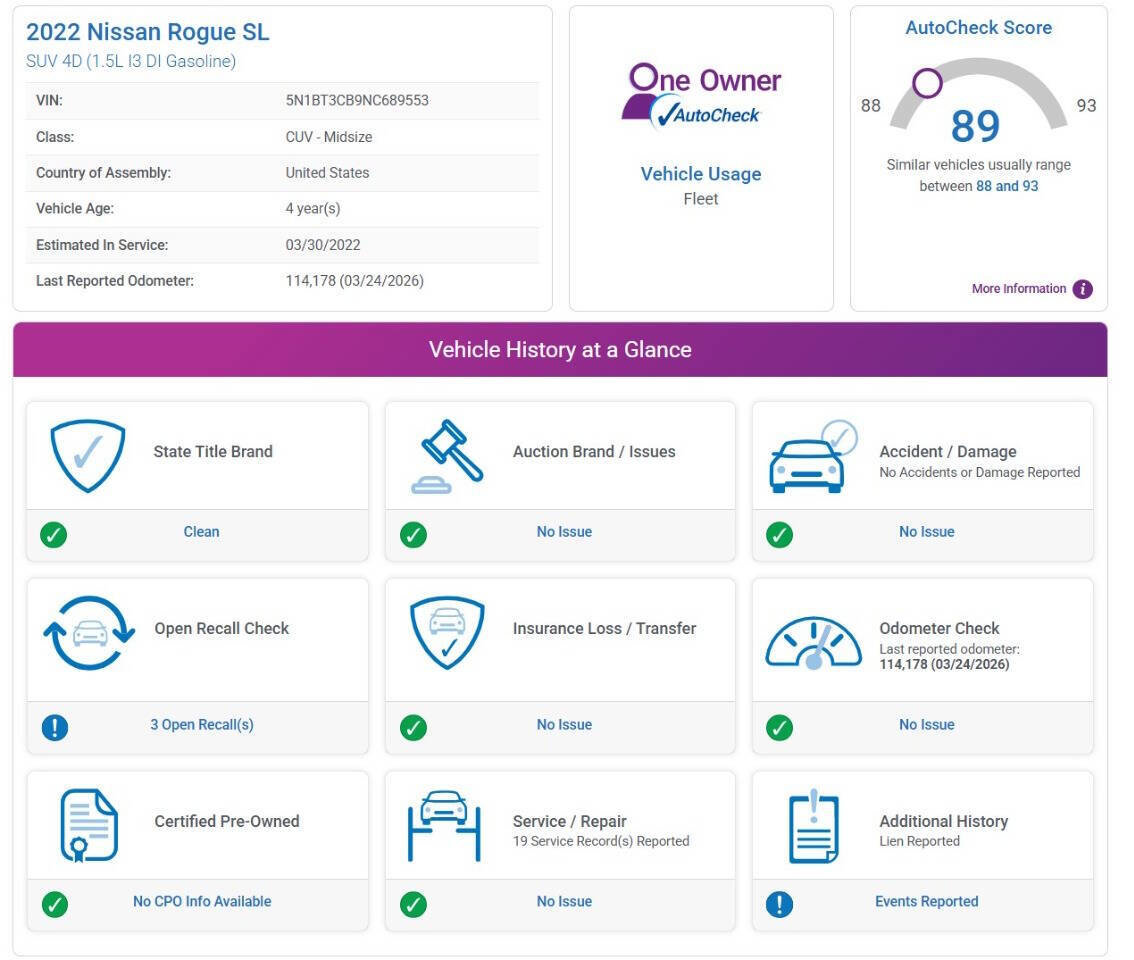Viewport: 1134px width, 960px height.
Task: Click the One Owner AutoCheck logo
Action: point(701,96)
